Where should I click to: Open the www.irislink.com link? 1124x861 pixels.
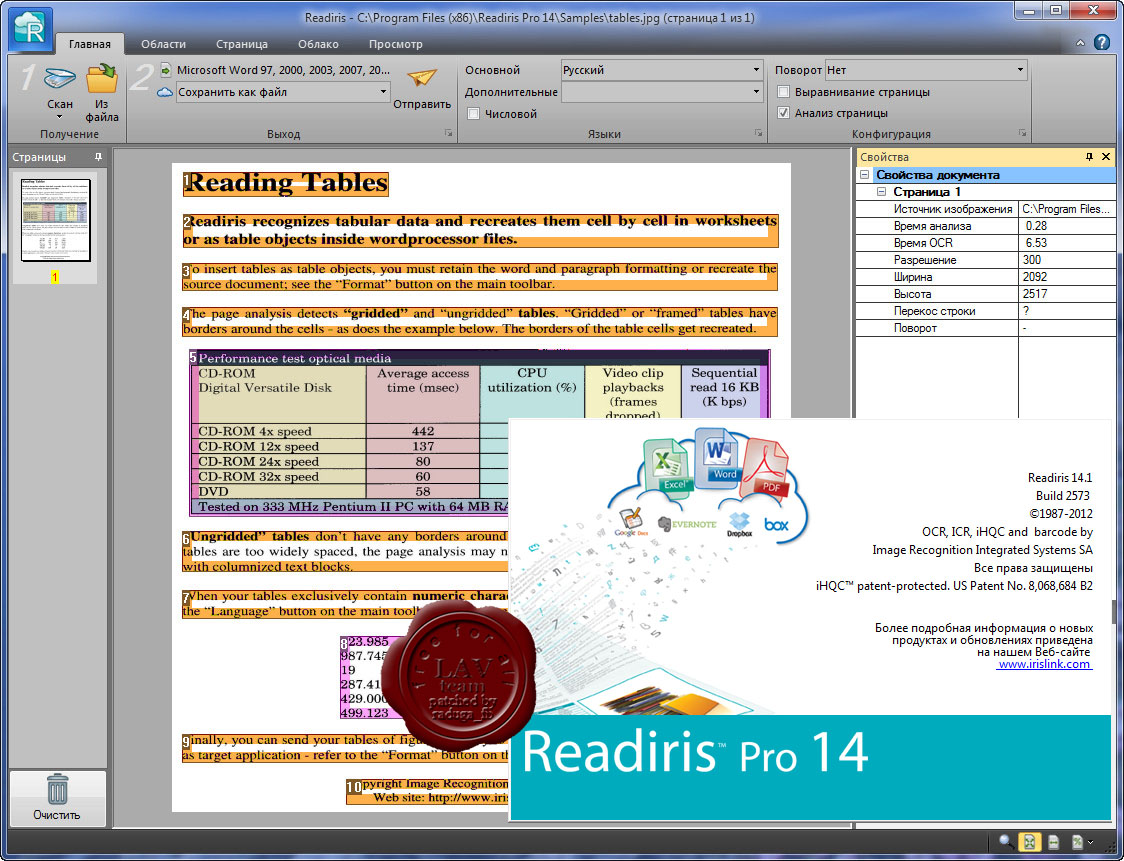coord(1044,664)
